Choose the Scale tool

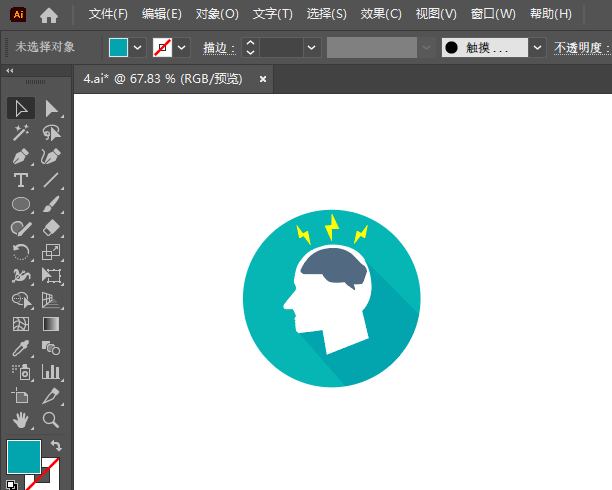[51, 252]
